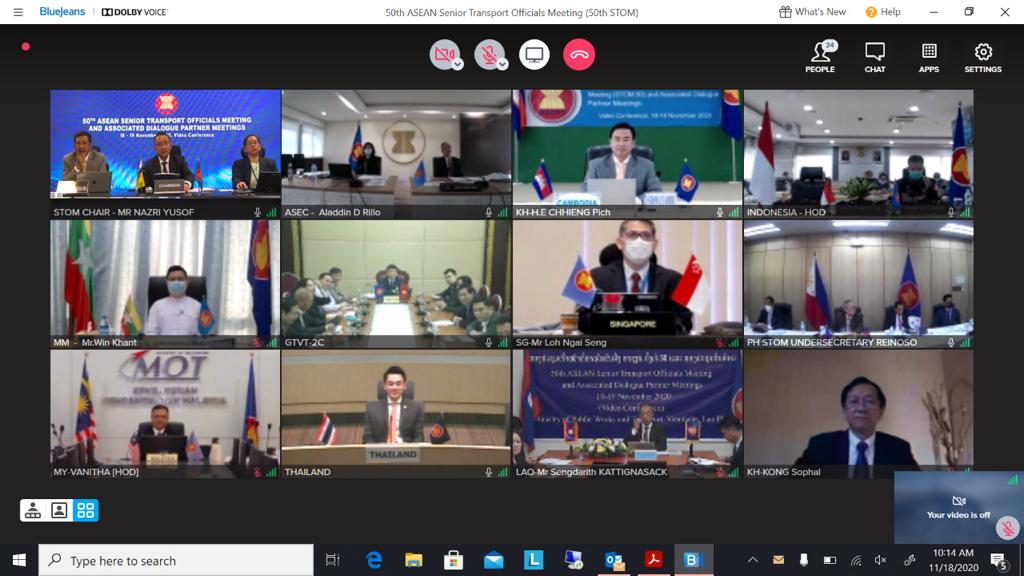1024x576 pixels.
Task: Expand camera options dropdown arrow
Action: (458, 64)
